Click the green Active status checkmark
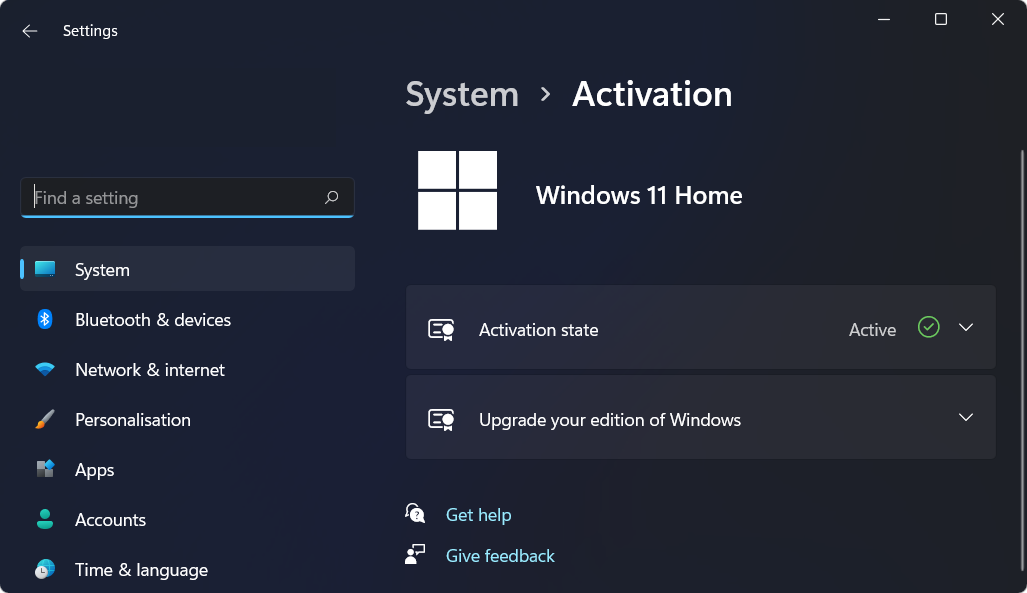The height and width of the screenshot is (593, 1027). click(927, 327)
